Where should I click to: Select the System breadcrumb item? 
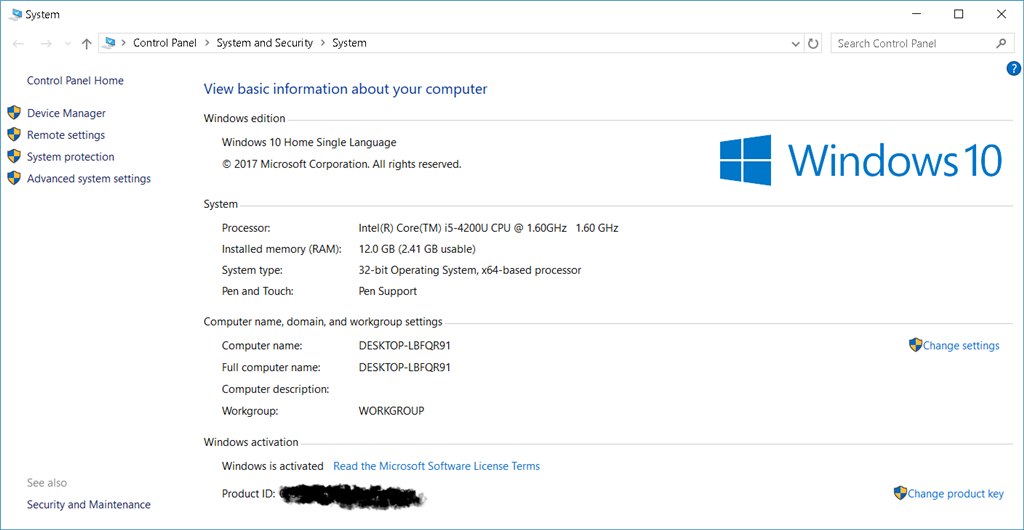tap(349, 43)
